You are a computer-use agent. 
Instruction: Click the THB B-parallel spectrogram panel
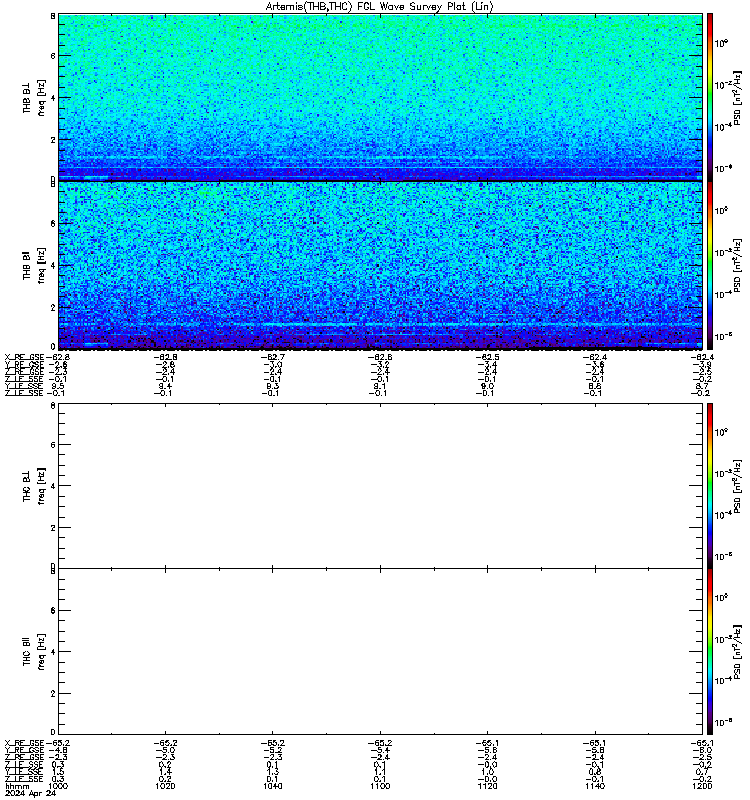coord(380,265)
